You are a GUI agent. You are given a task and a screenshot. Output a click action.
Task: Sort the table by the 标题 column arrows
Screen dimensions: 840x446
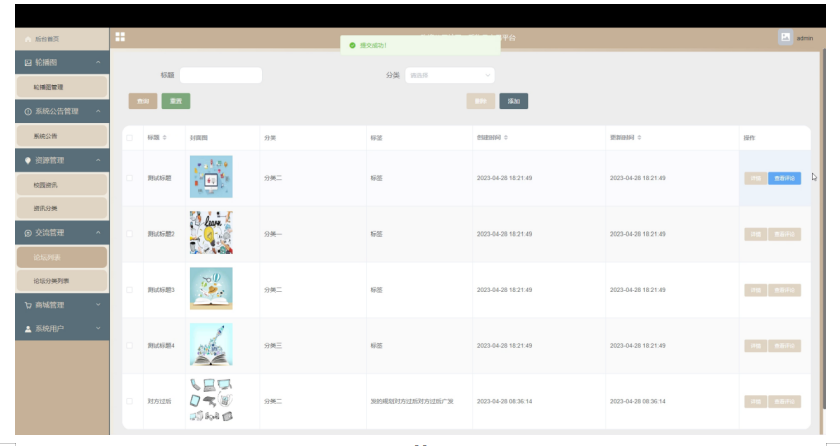point(164,138)
